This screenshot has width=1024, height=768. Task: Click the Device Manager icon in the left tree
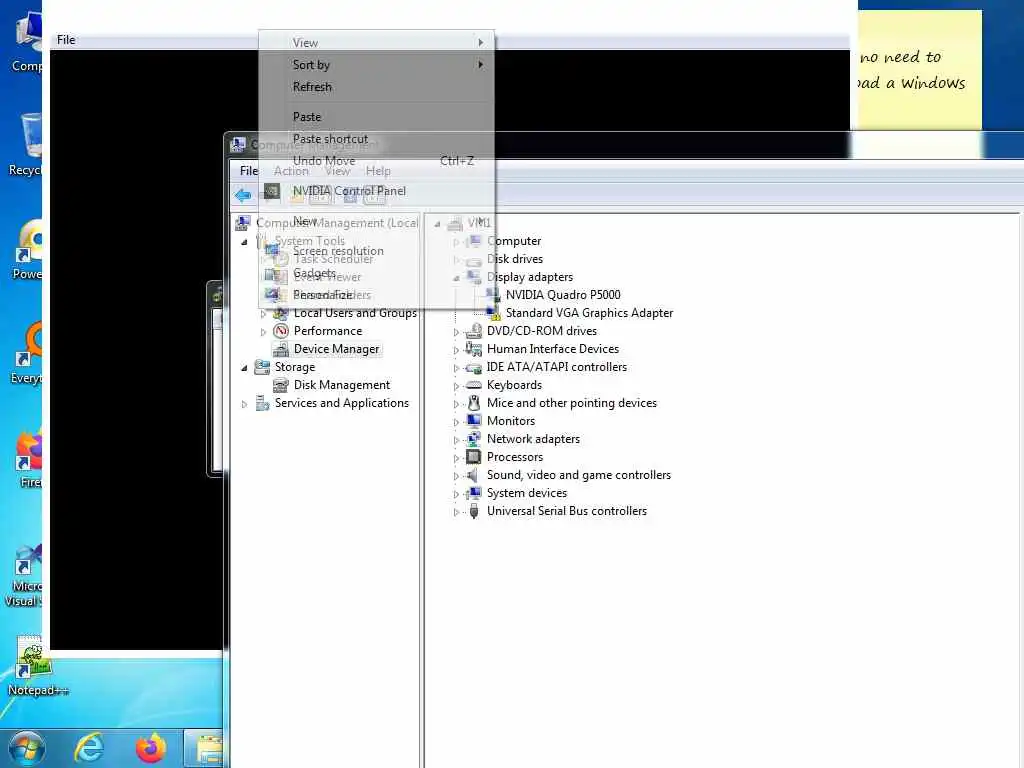tap(281, 349)
